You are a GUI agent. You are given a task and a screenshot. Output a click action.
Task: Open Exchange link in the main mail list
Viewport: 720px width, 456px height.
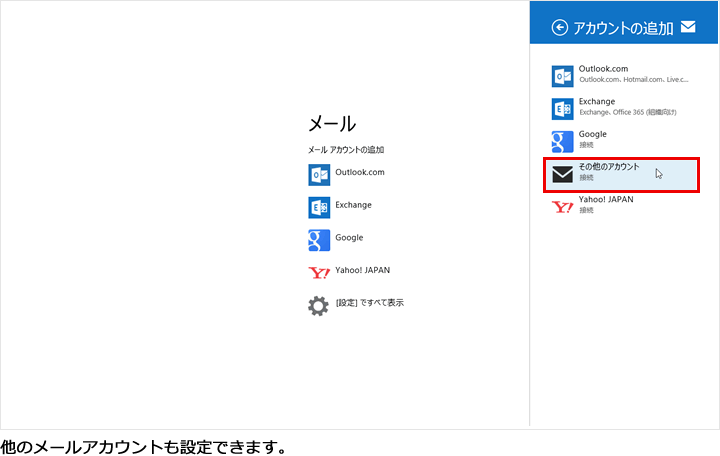(x=354, y=205)
